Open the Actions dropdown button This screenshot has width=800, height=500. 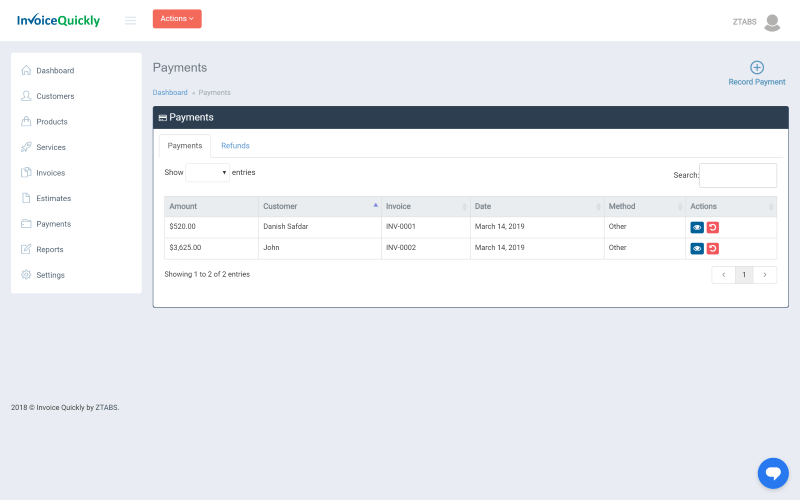tap(177, 19)
